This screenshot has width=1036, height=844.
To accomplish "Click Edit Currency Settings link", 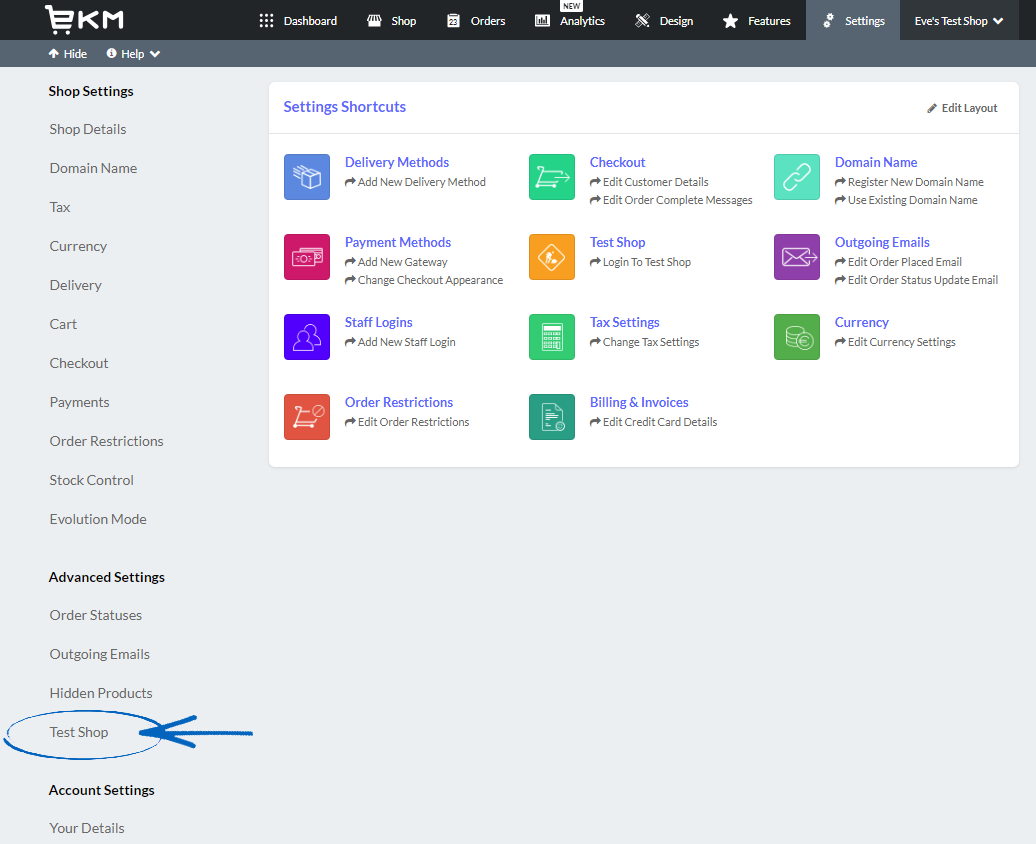I will [895, 342].
